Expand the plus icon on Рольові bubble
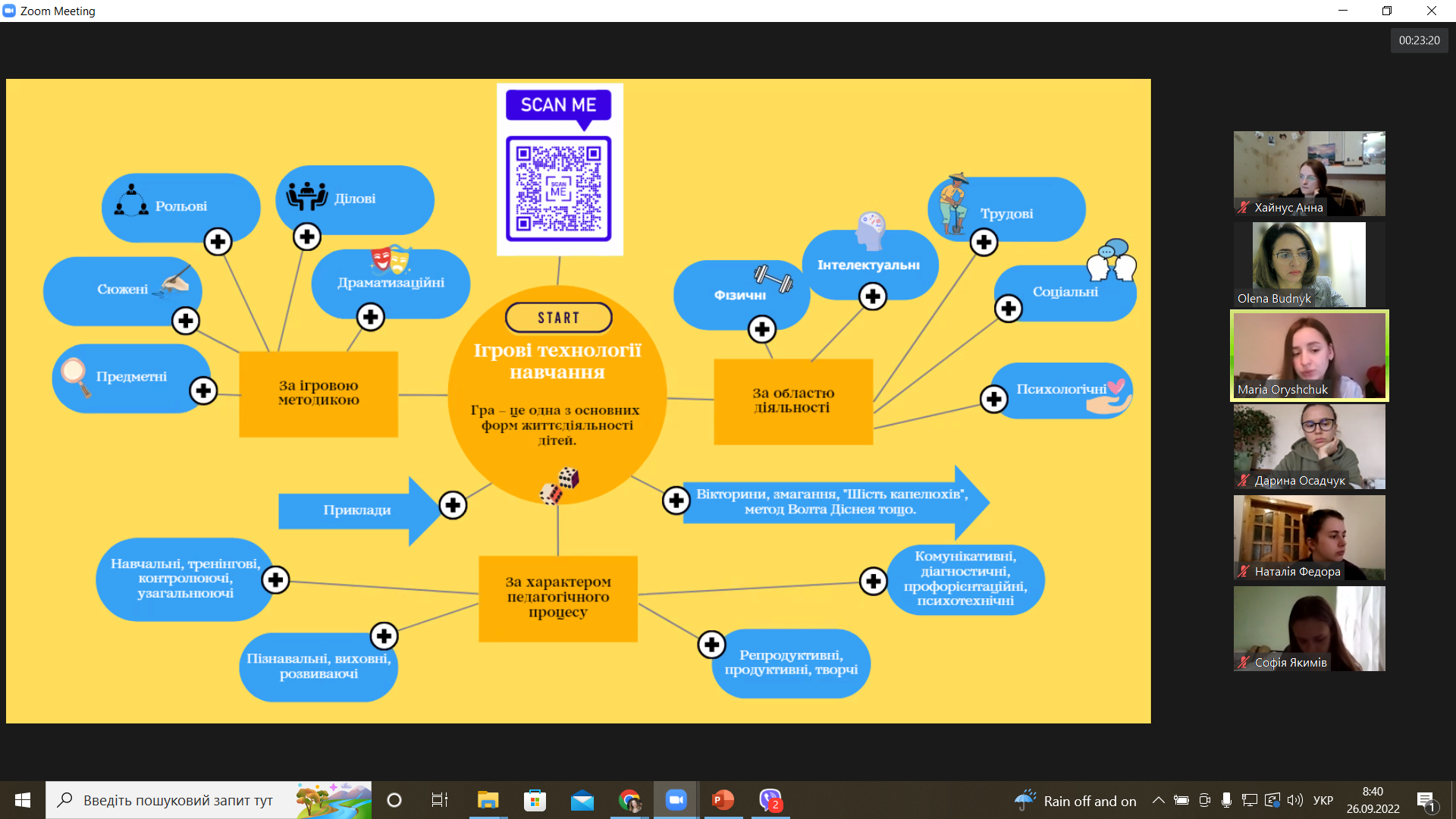This screenshot has height=819, width=1456. tap(218, 242)
